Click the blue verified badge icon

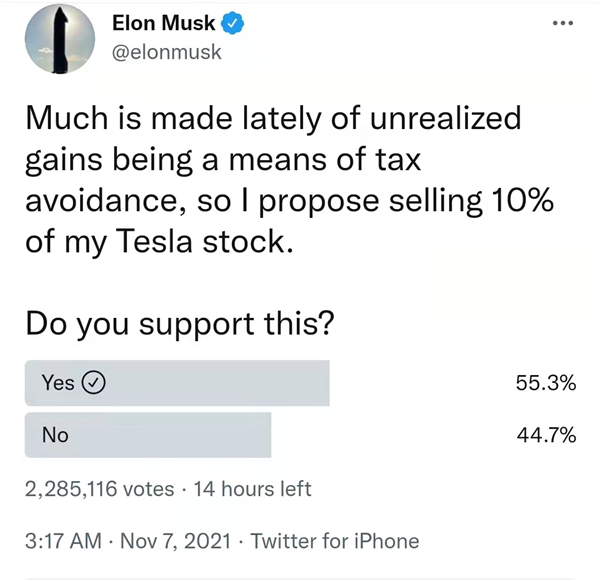coord(232,23)
